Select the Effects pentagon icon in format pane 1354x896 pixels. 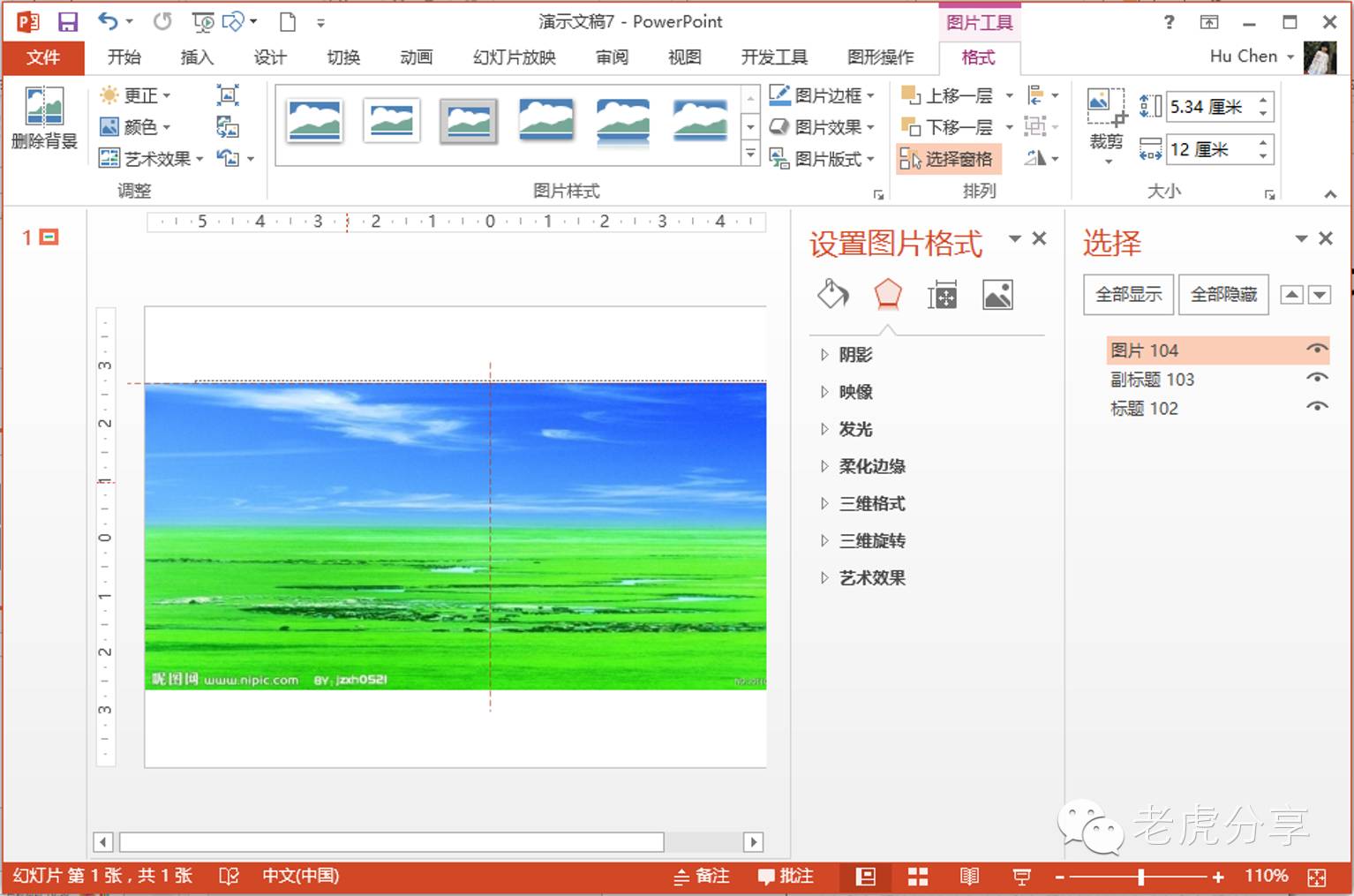pos(888,294)
